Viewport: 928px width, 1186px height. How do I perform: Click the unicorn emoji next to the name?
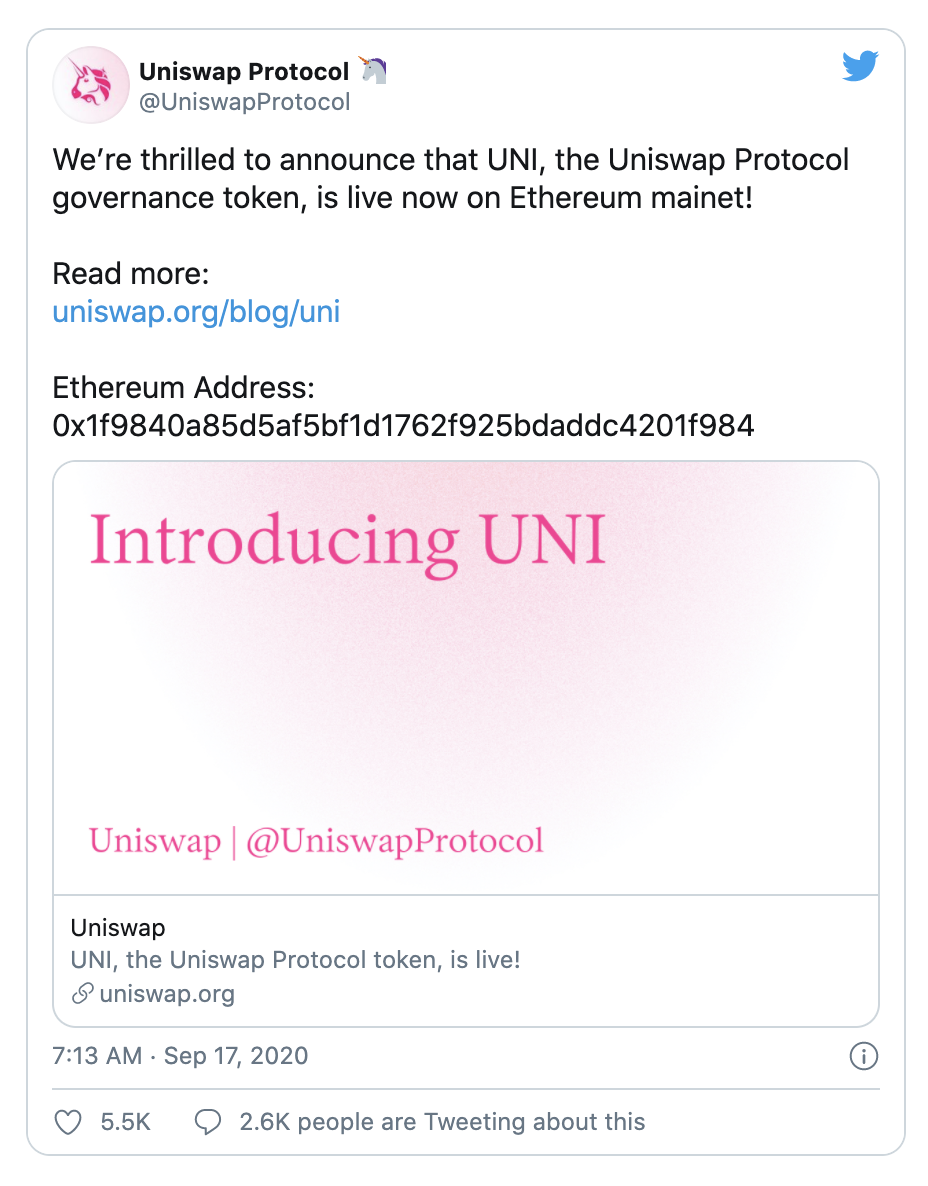[x=372, y=71]
